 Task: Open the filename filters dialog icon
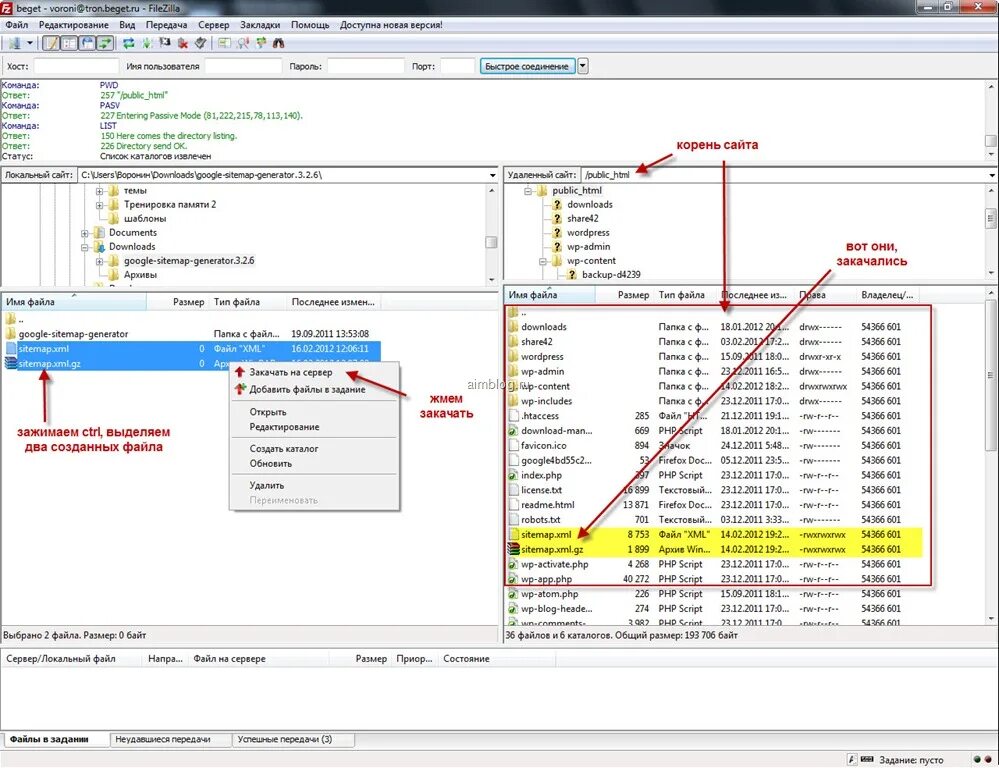point(224,43)
